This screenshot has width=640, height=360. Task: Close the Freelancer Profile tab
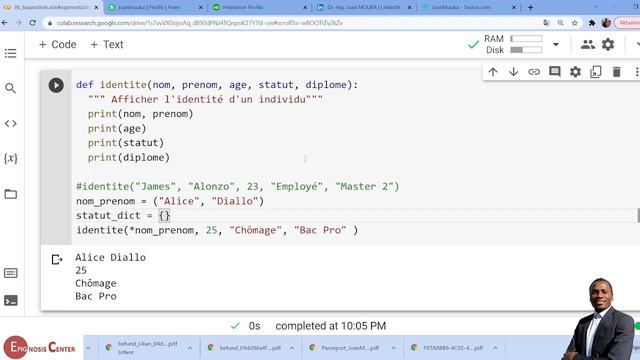(305, 7)
